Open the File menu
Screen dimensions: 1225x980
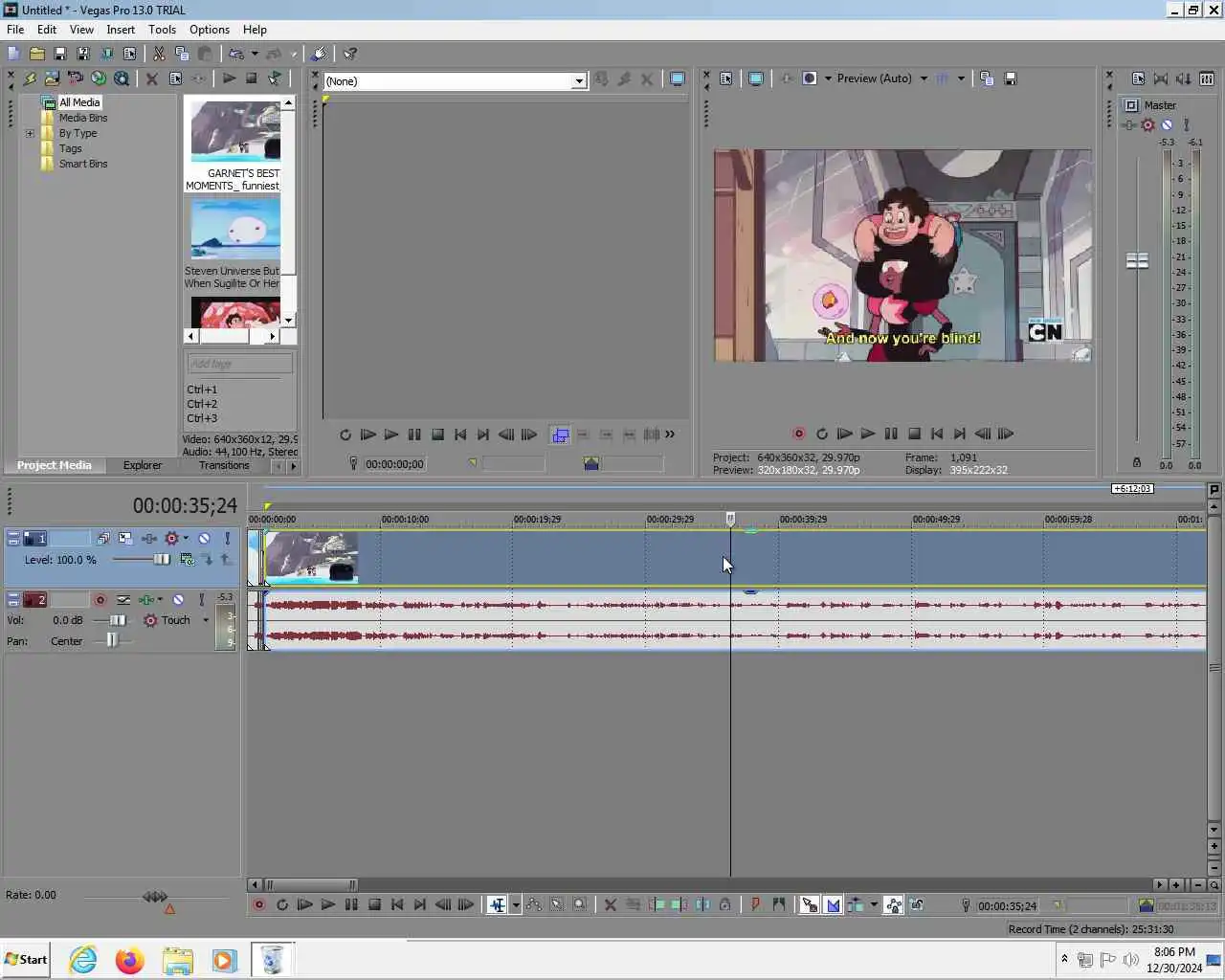[15, 30]
